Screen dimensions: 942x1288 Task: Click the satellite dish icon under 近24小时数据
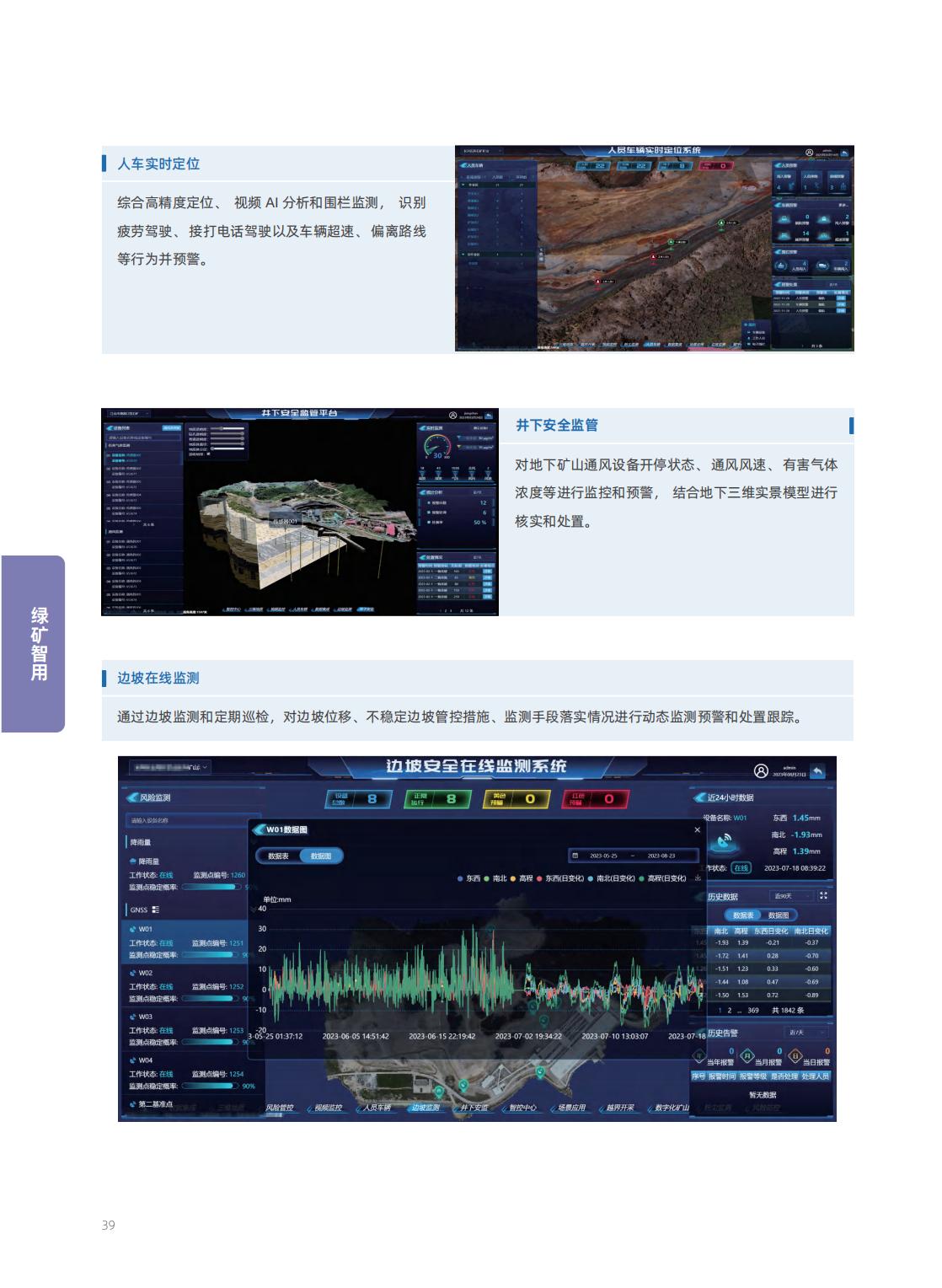tap(724, 842)
